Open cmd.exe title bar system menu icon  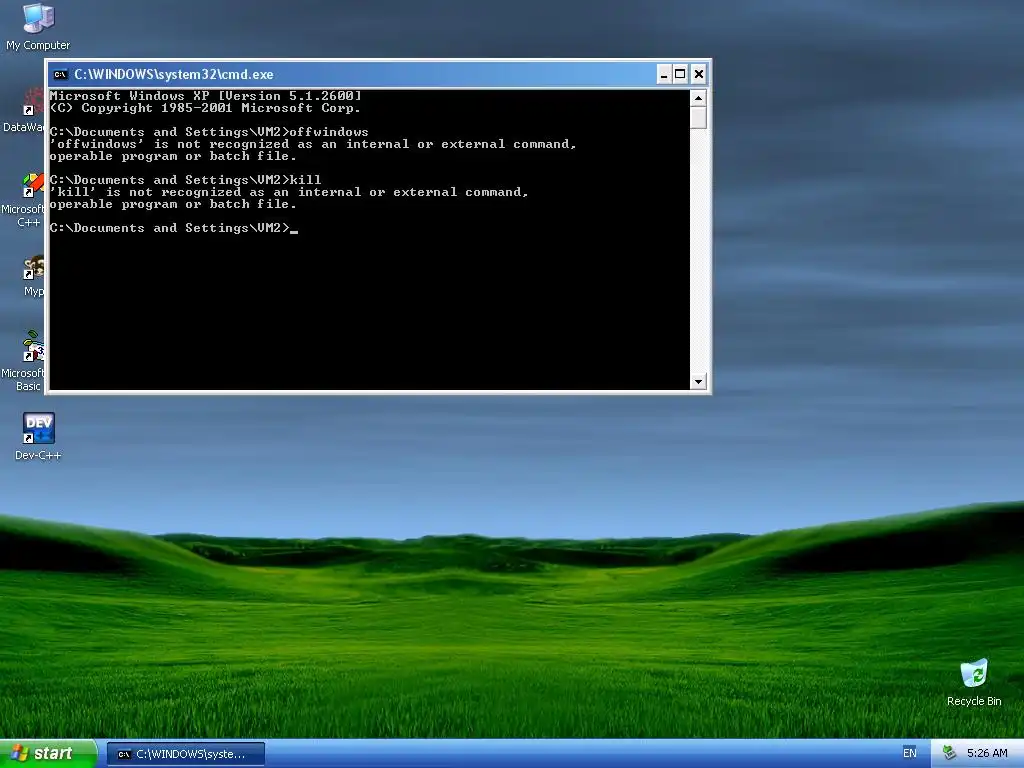61,74
